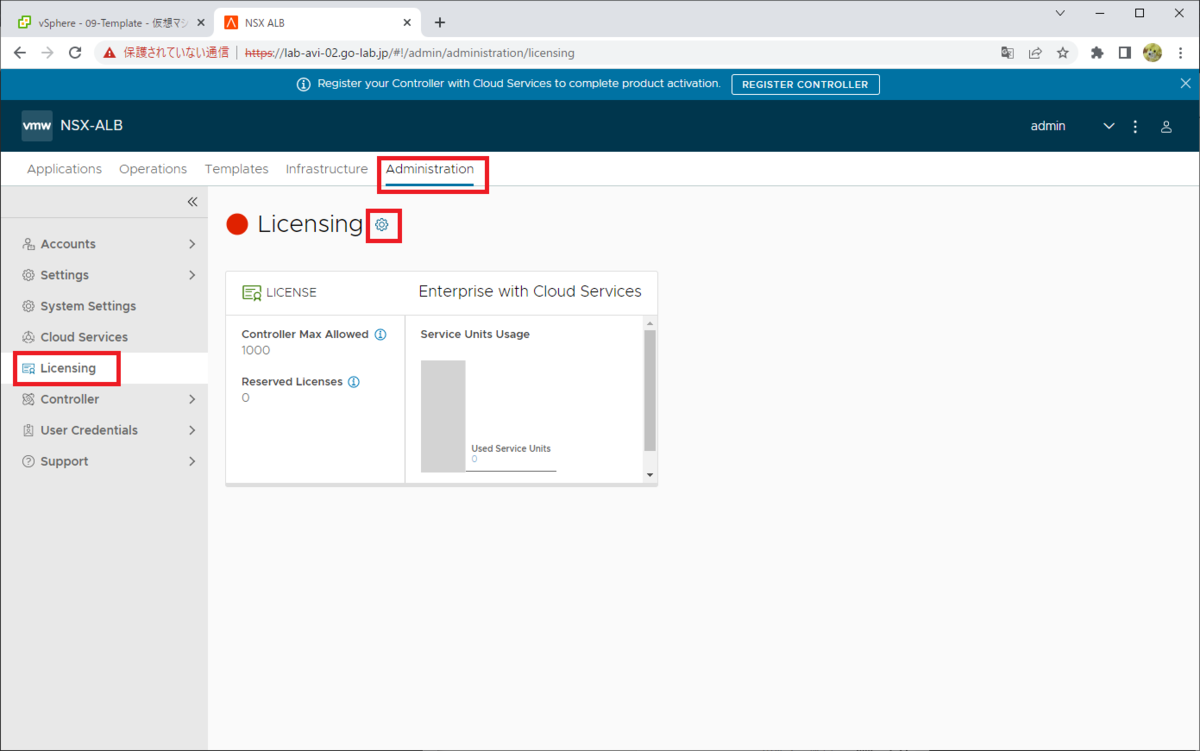
Task: Click the REGISTER CONTROLLER button
Action: coord(805,84)
